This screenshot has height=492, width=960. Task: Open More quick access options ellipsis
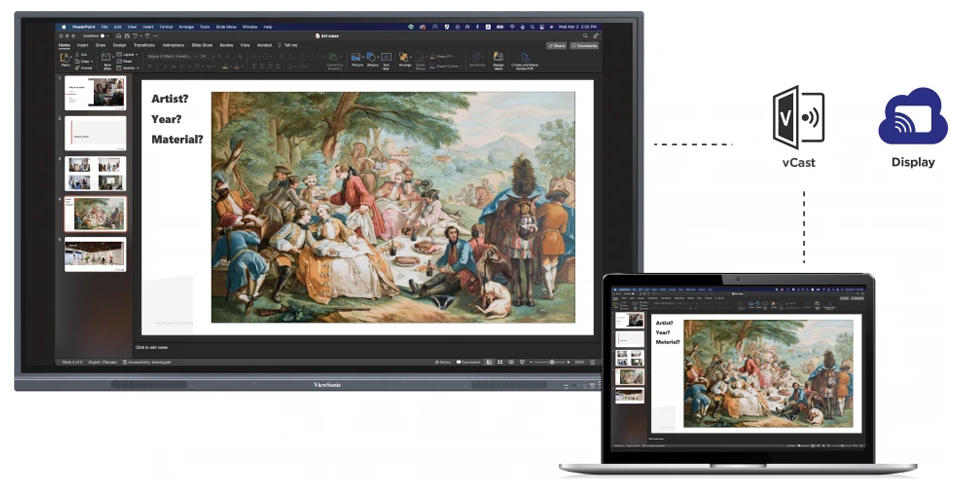tap(156, 35)
